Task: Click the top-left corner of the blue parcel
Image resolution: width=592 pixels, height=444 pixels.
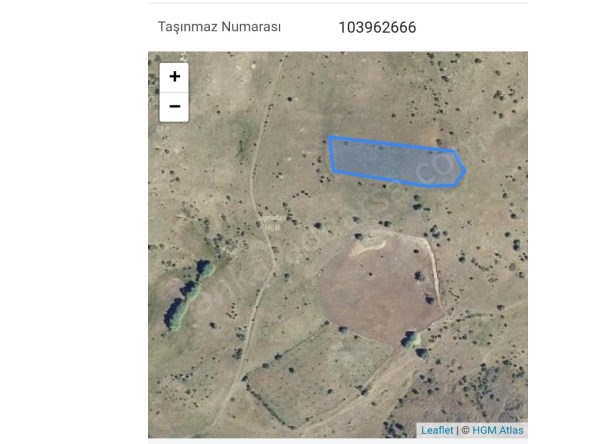Action: pos(330,138)
